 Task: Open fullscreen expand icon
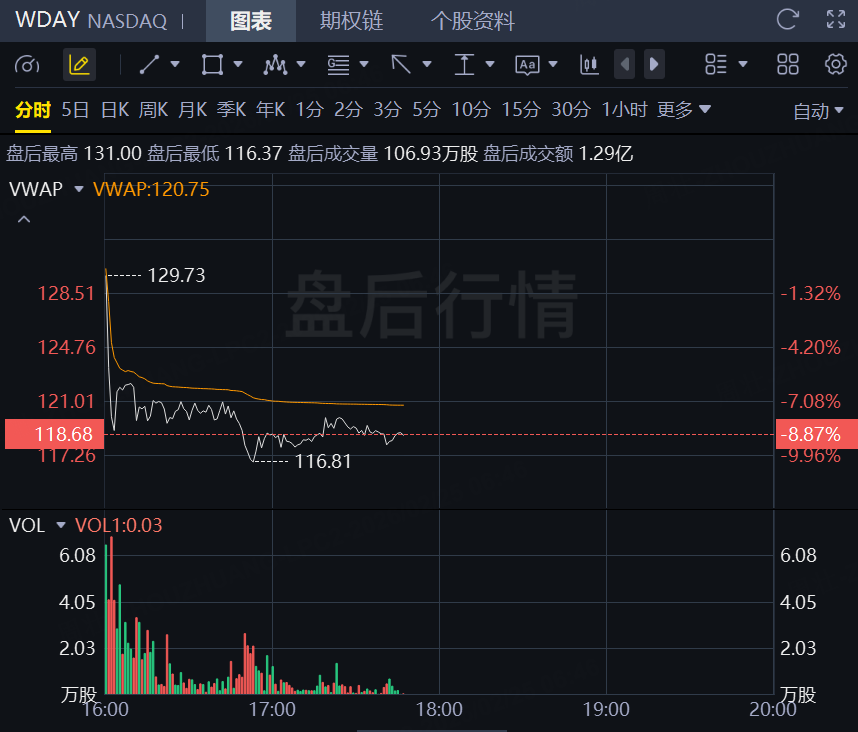(x=836, y=20)
